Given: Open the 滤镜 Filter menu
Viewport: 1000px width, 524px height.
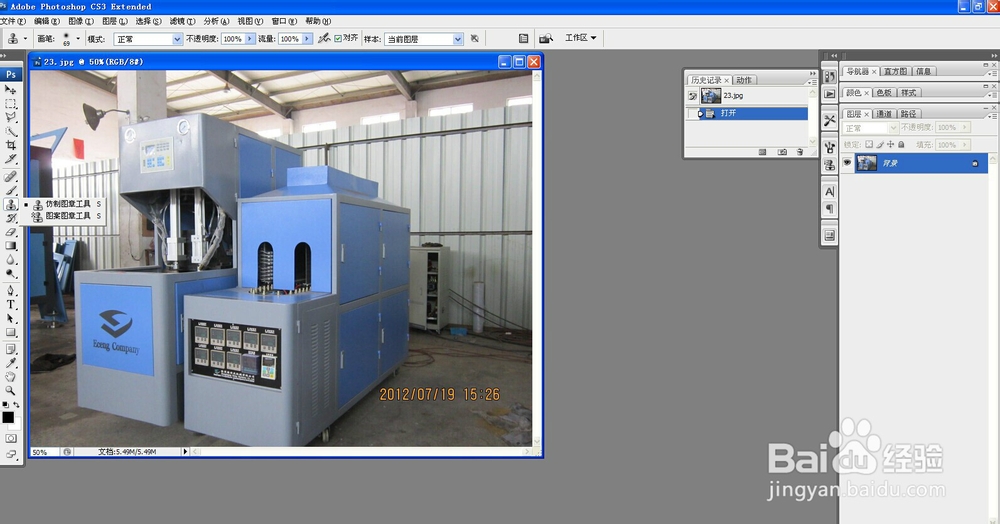Looking at the screenshot, I should point(182,21).
